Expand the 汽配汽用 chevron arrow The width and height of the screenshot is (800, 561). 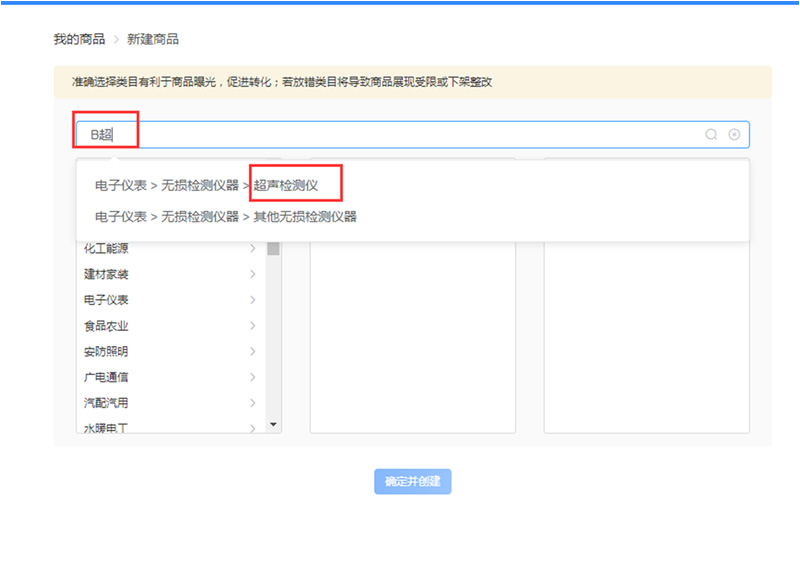point(252,403)
